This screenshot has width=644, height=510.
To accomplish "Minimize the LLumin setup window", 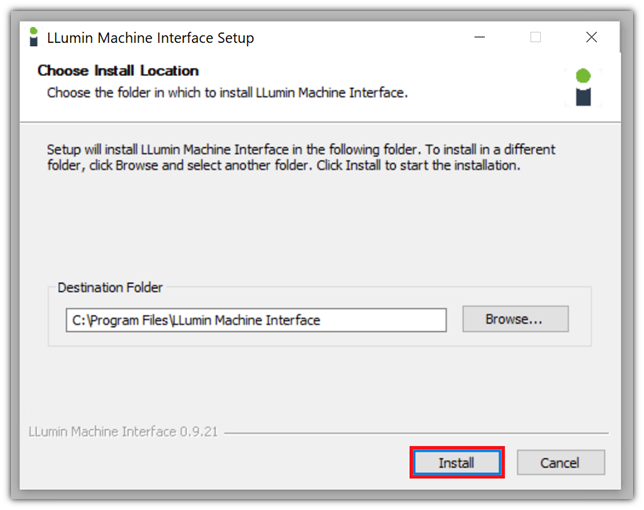I will pyautogui.click(x=480, y=37).
